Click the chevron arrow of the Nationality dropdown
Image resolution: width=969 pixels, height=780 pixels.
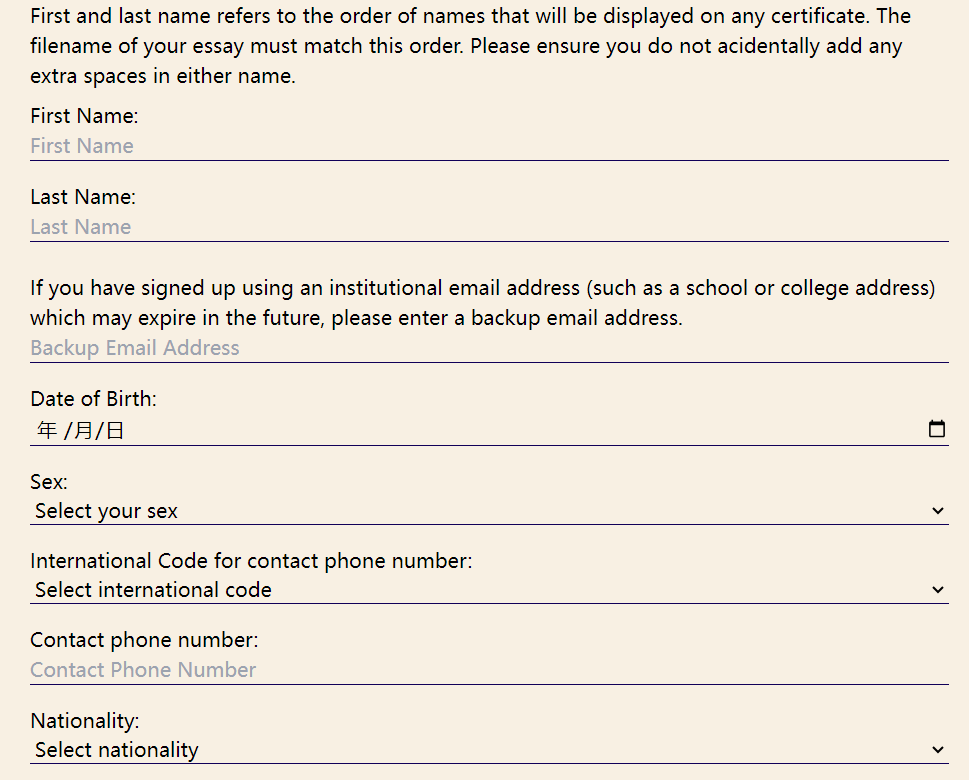[x=937, y=750]
